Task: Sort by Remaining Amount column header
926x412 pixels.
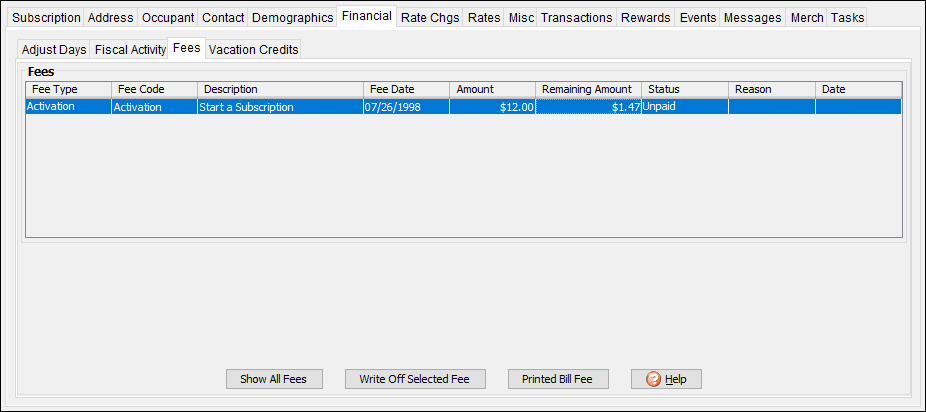Action: (587, 89)
